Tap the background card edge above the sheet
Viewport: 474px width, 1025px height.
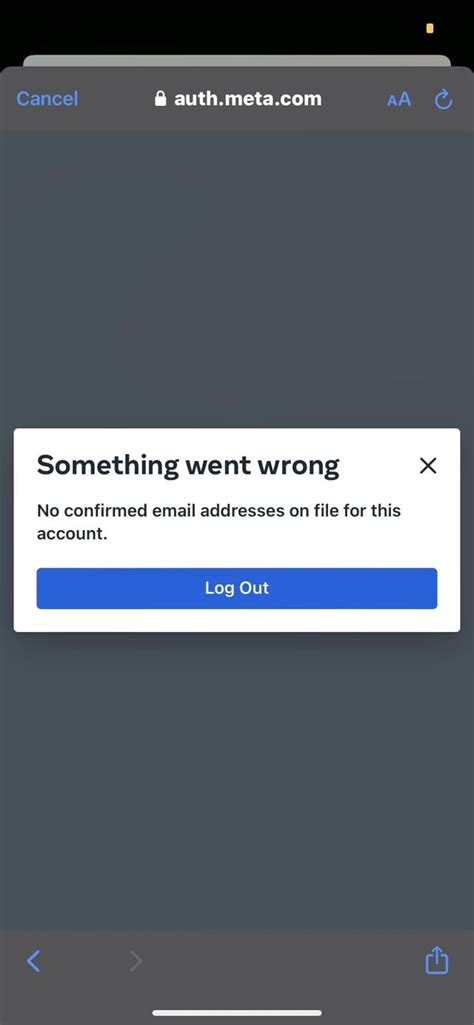(x=237, y=61)
